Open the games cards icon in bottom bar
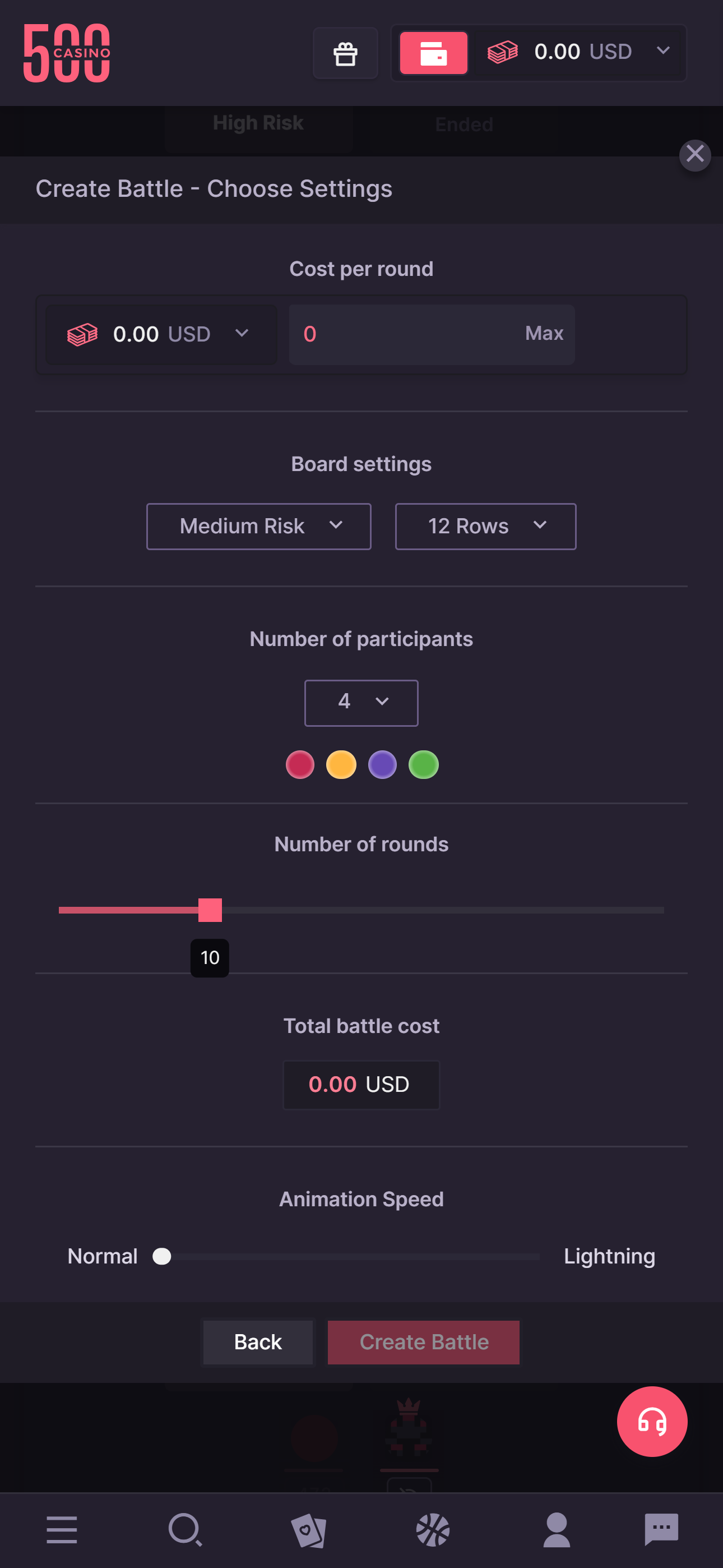This screenshot has width=723, height=1568. [310, 1529]
